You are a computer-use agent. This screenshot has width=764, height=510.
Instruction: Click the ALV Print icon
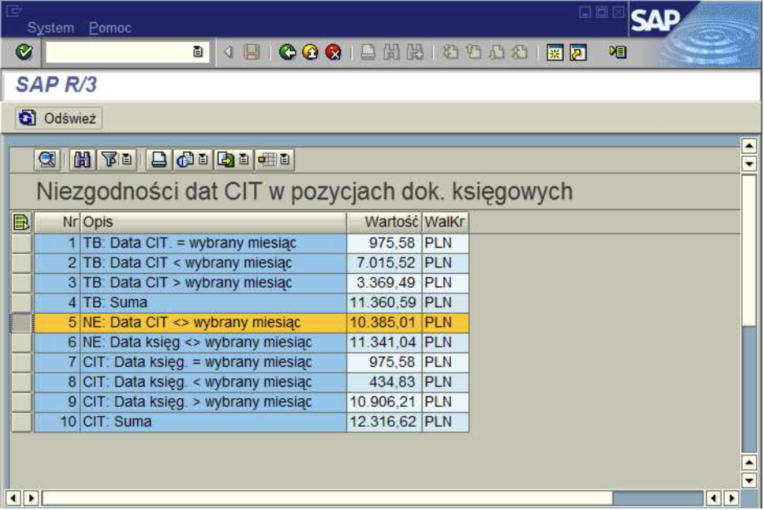159,160
